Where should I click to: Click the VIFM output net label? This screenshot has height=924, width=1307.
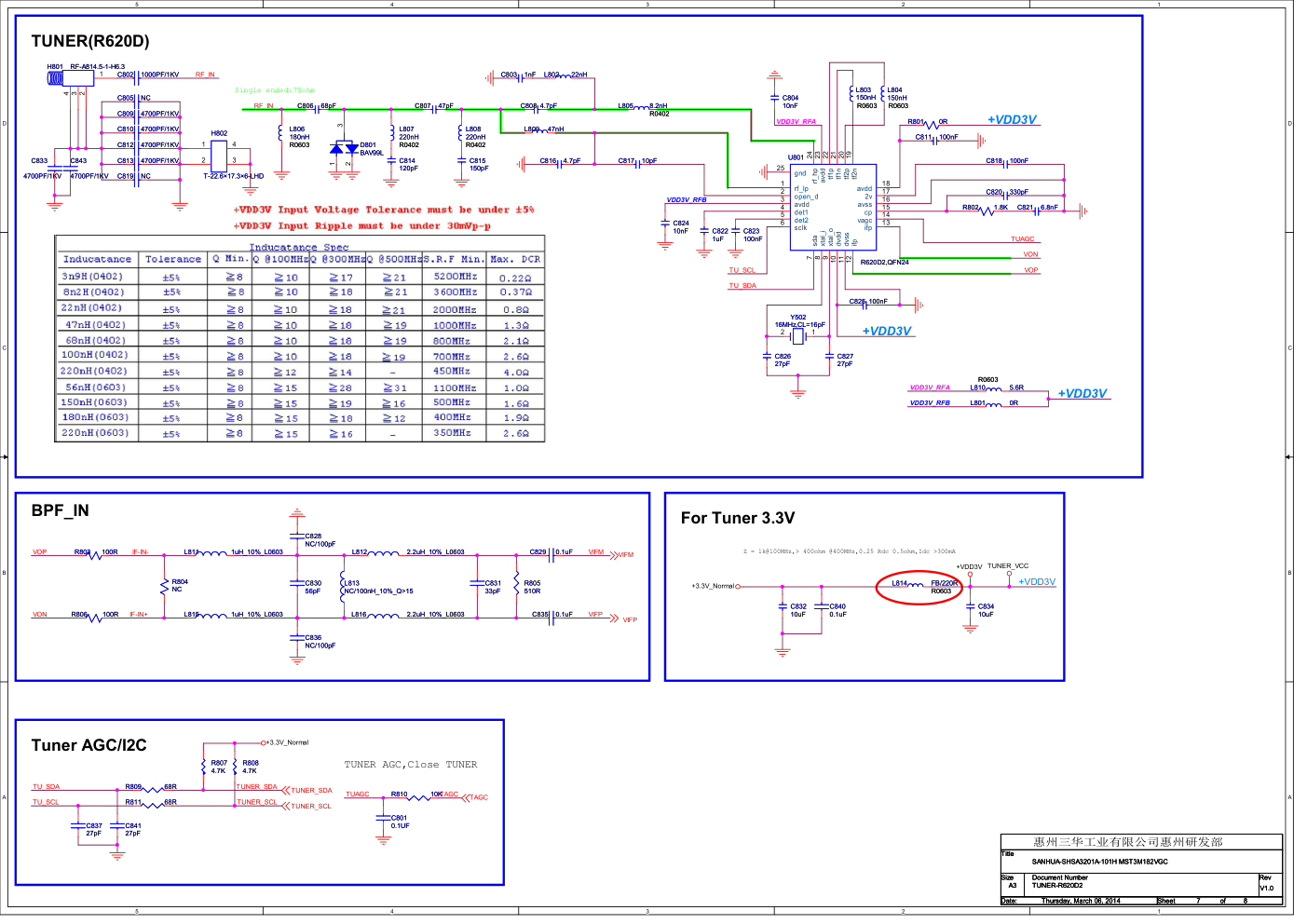596,552
